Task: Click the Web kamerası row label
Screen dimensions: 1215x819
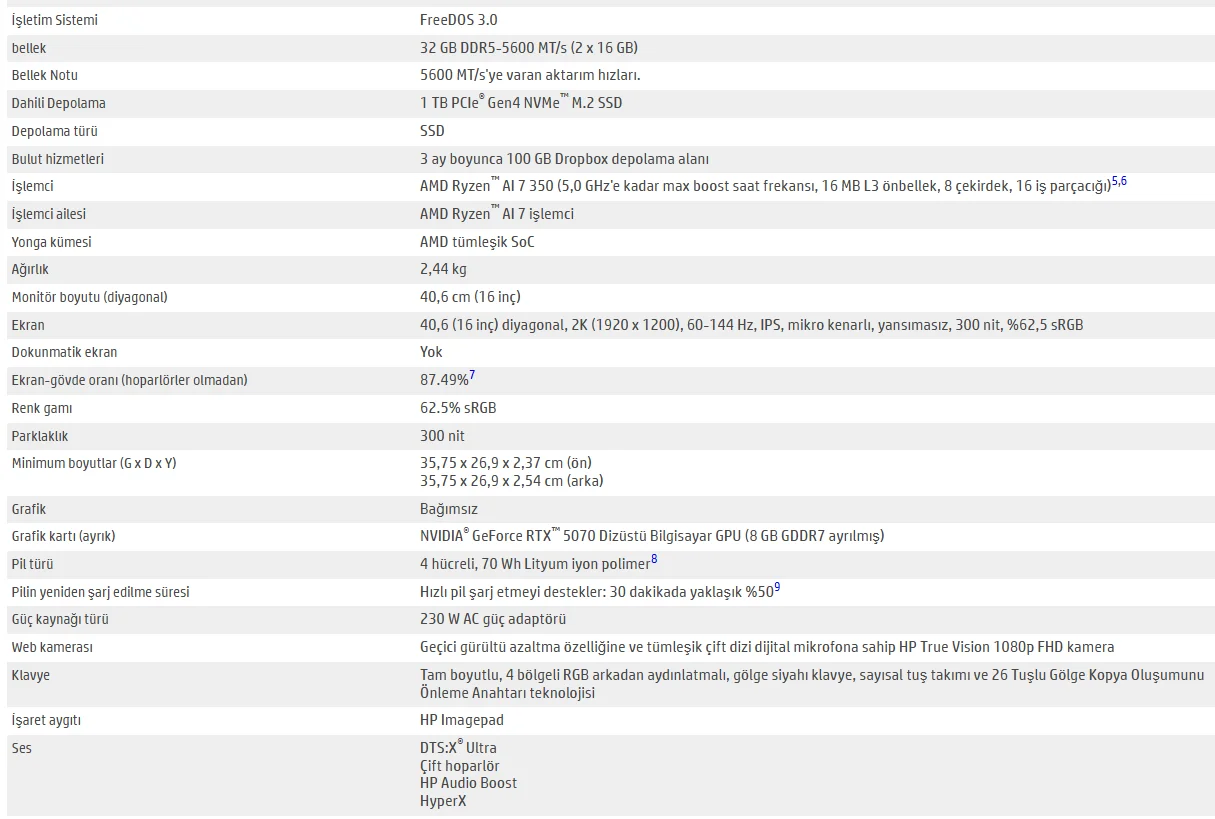Action: pos(52,647)
